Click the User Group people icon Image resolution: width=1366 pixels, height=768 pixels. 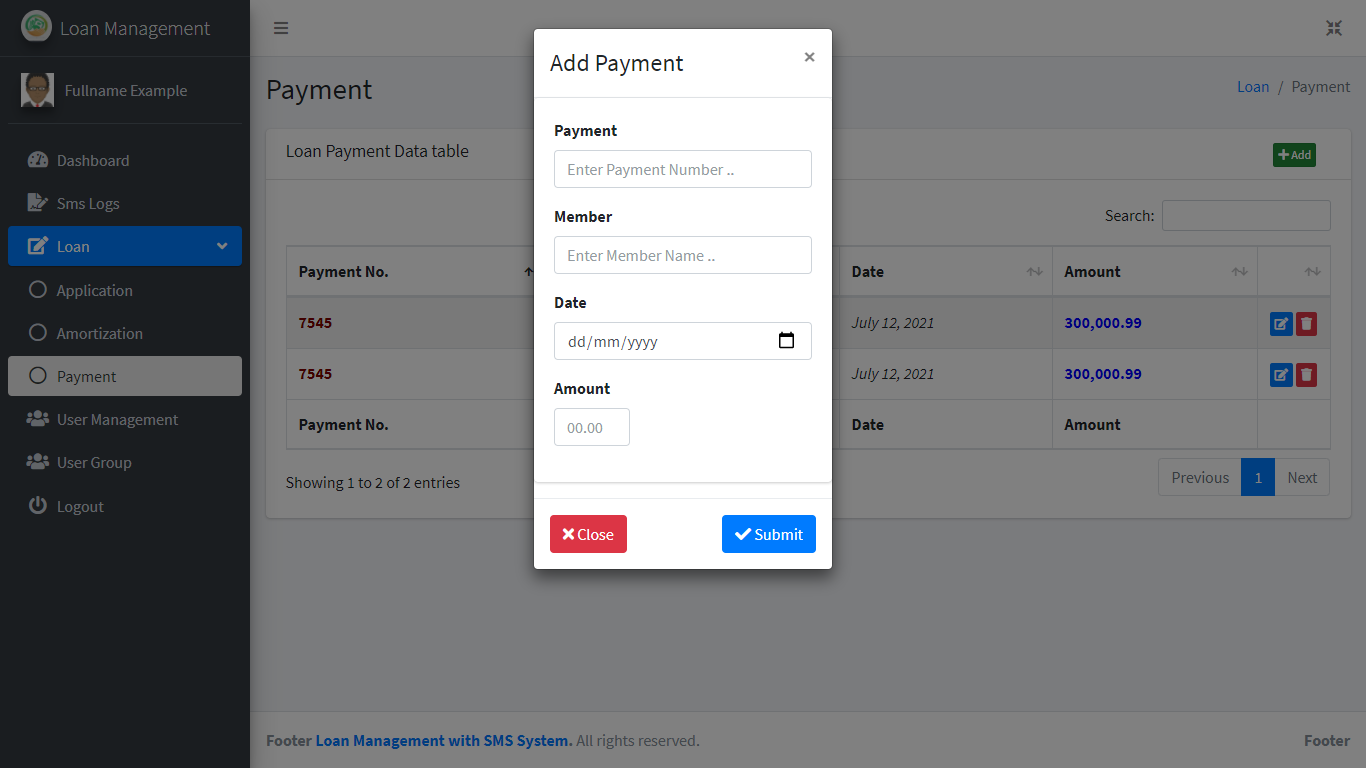[x=38, y=462]
